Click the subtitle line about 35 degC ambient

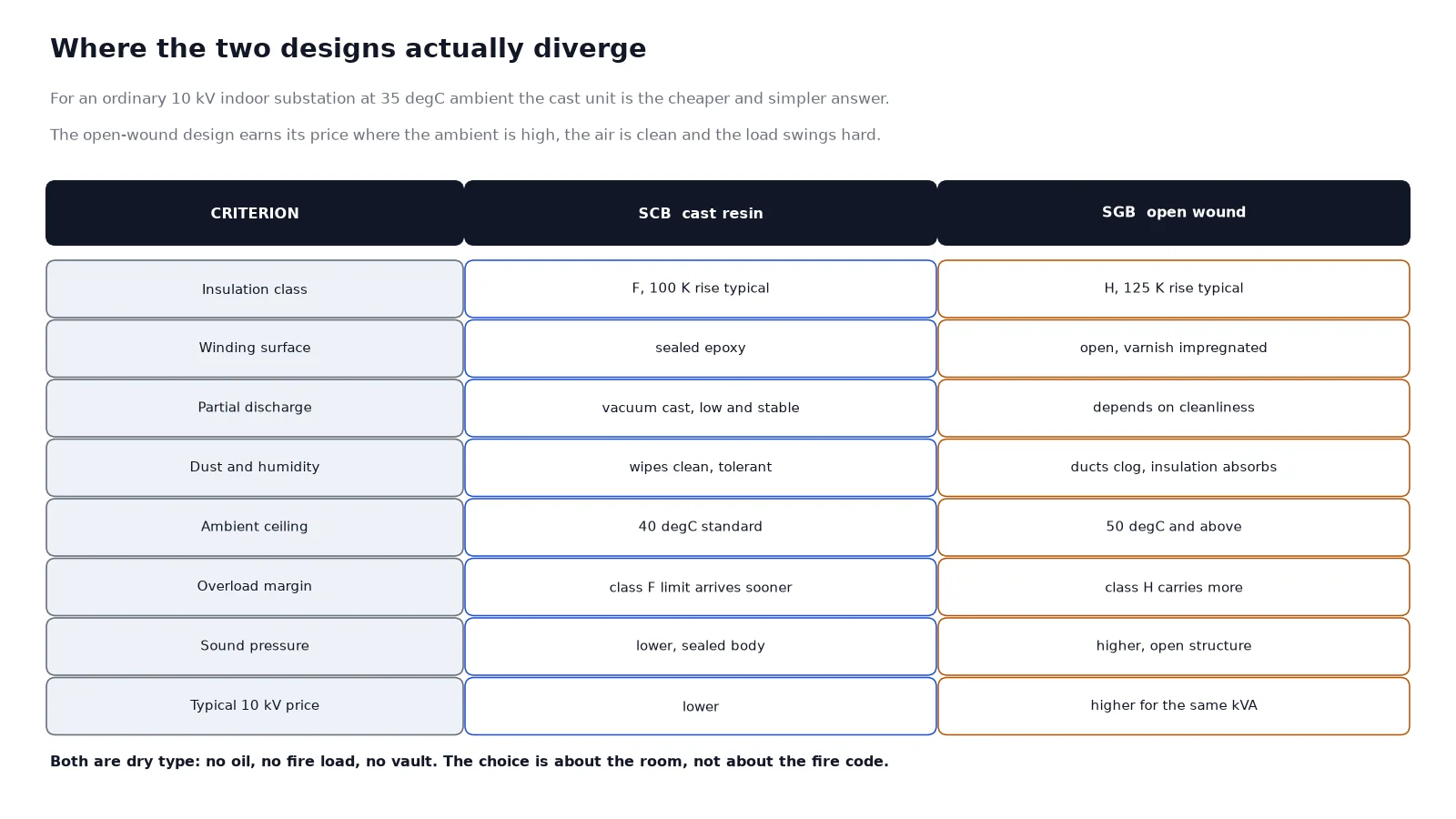click(x=470, y=98)
